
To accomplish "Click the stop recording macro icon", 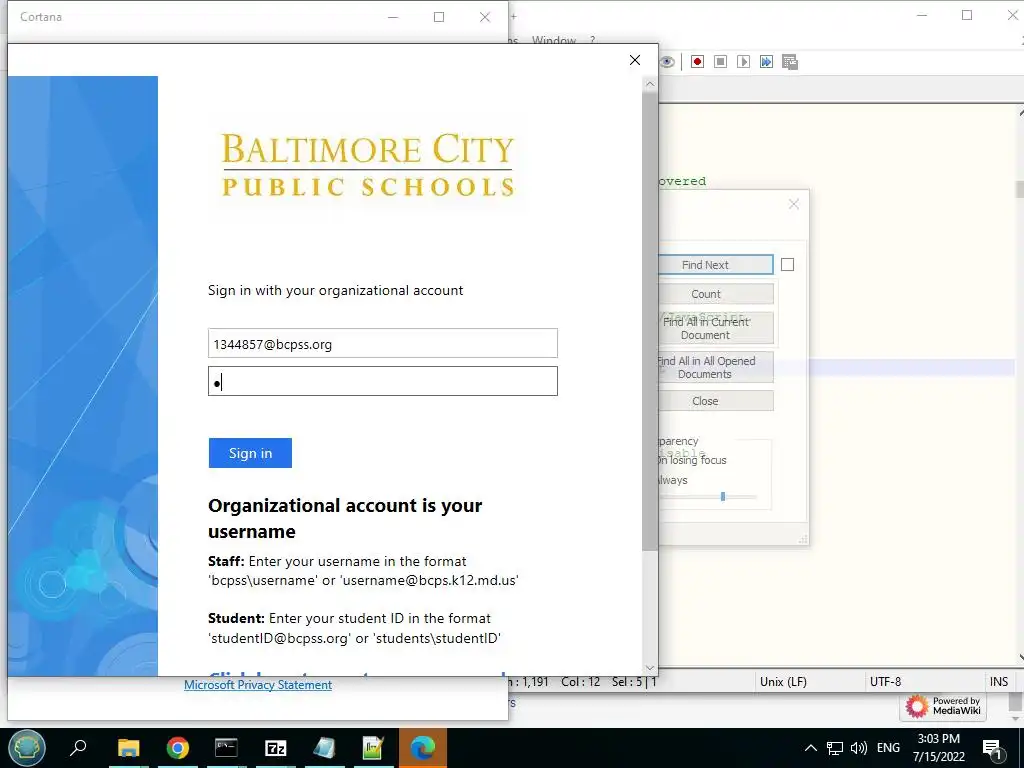I will click(x=720, y=61).
